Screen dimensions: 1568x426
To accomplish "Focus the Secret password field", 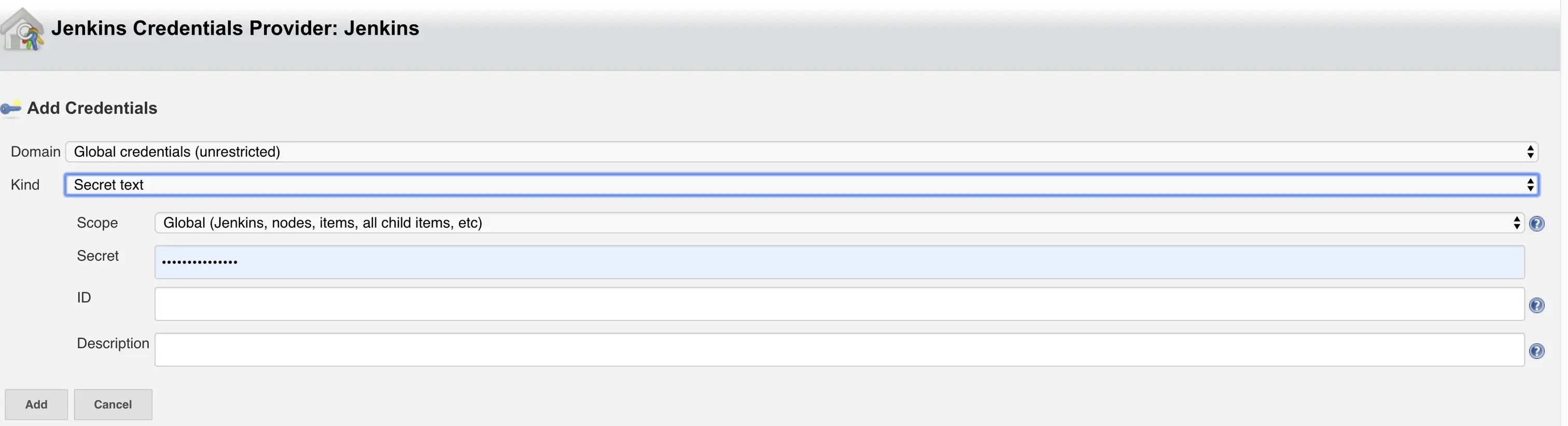I will [x=839, y=263].
